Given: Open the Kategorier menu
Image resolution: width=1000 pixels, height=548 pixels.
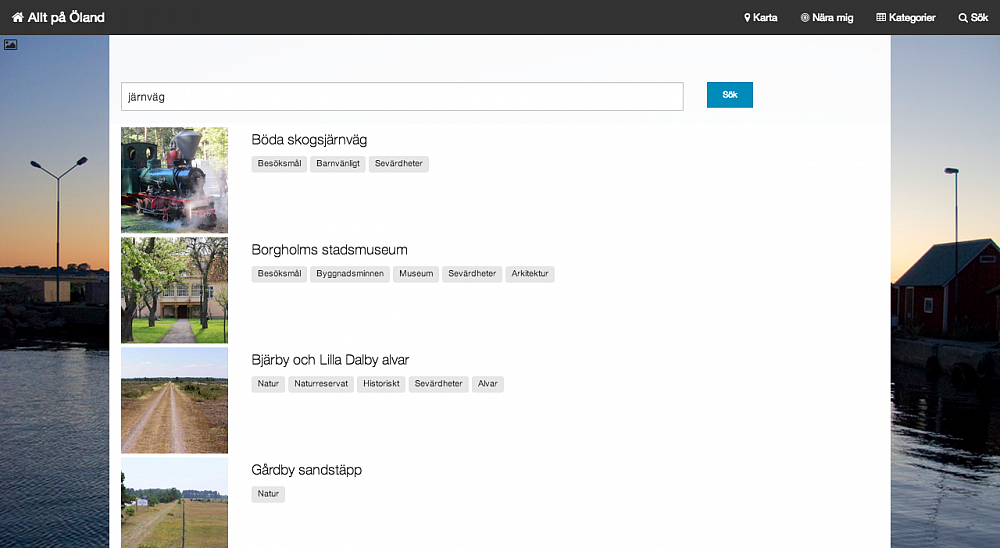Looking at the screenshot, I should point(906,17).
